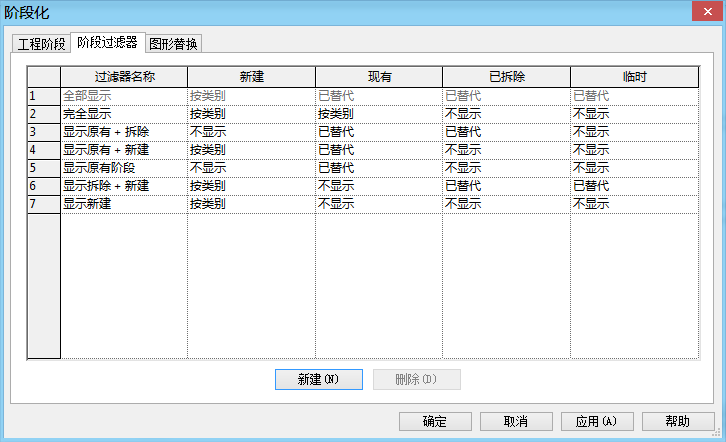Image resolution: width=726 pixels, height=442 pixels.
Task: Open 新建 dropdown for 显示原有阶段 row
Action: [x=251, y=168]
